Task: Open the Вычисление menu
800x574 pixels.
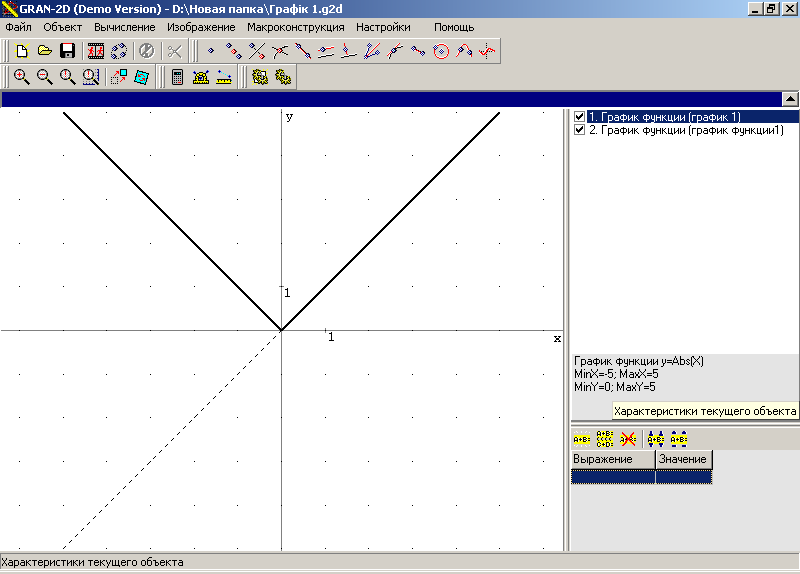Action: (x=125, y=27)
